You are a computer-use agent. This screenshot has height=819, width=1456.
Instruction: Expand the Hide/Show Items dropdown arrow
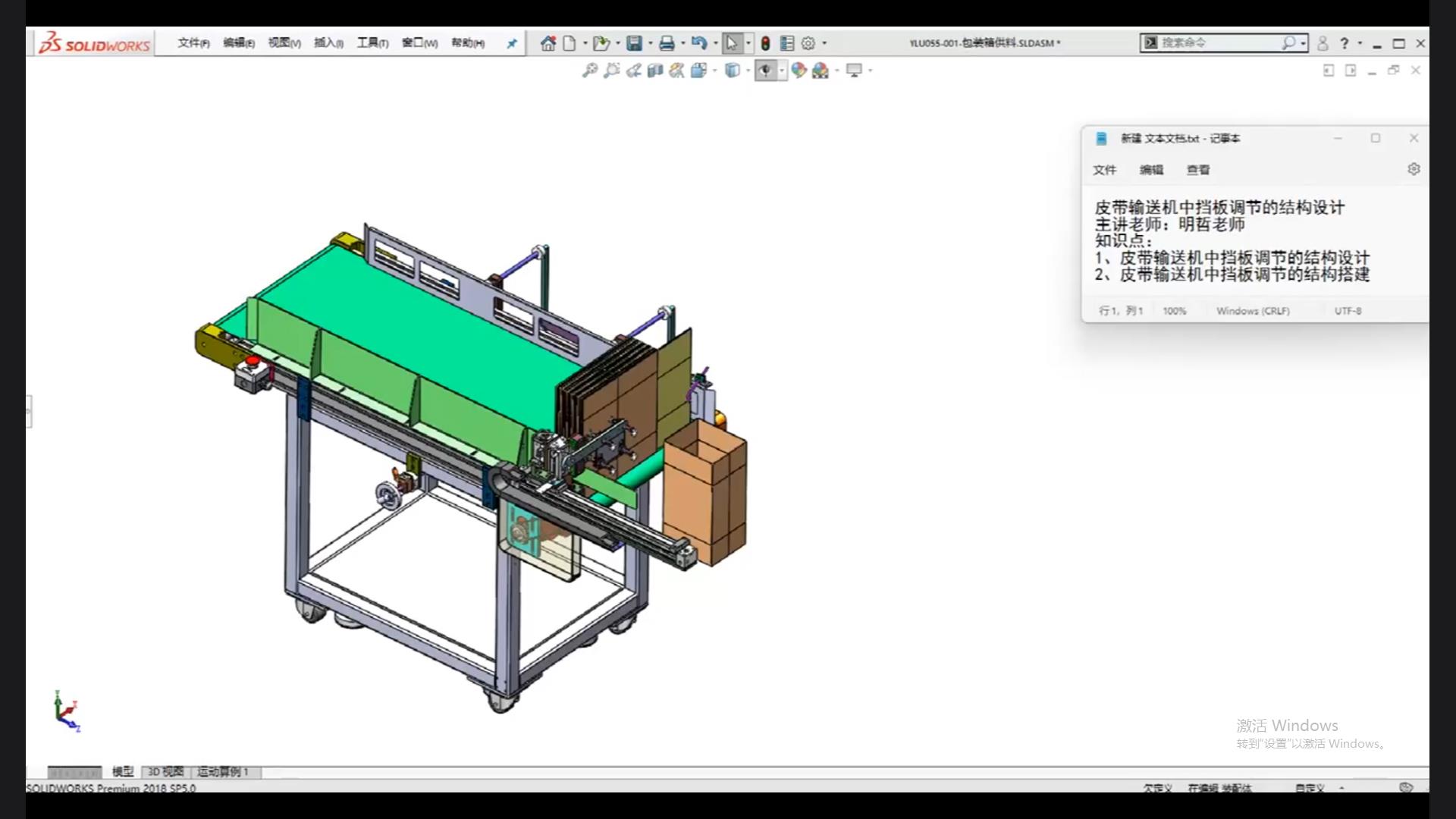tap(781, 71)
